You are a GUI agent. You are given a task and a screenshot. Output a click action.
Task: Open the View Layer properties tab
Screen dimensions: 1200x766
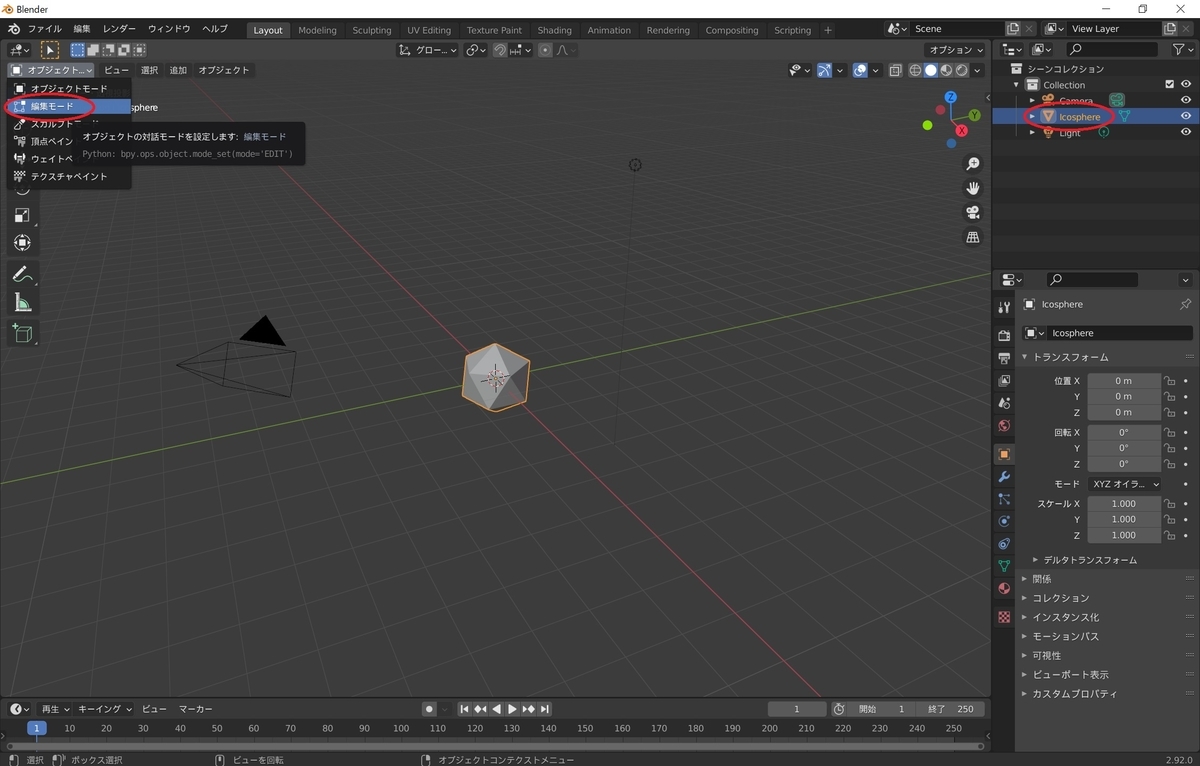click(x=1004, y=381)
